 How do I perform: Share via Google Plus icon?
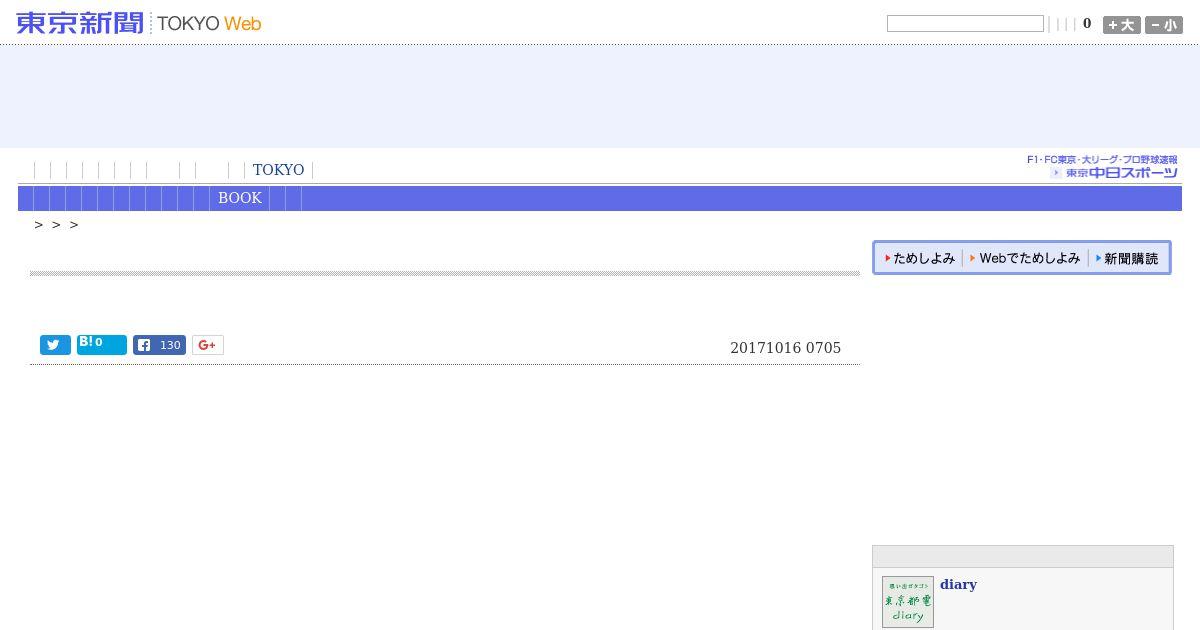click(207, 345)
